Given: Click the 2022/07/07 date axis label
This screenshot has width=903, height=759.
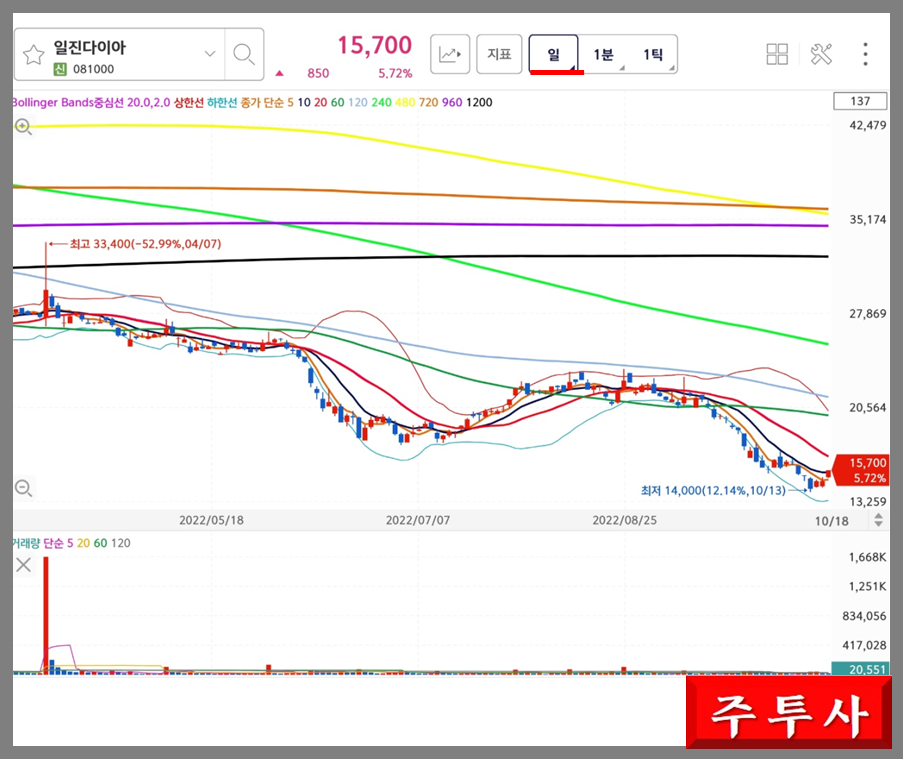Looking at the screenshot, I should pyautogui.click(x=418, y=520).
